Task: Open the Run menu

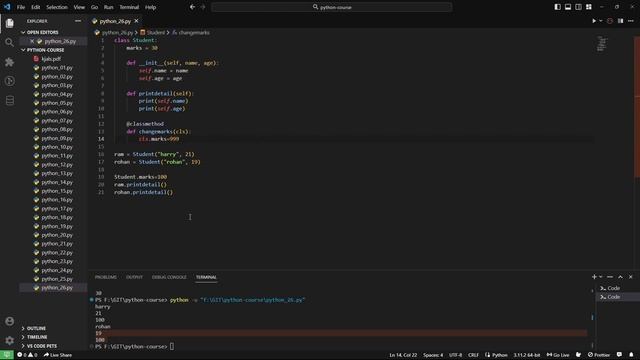Action: click(108, 7)
